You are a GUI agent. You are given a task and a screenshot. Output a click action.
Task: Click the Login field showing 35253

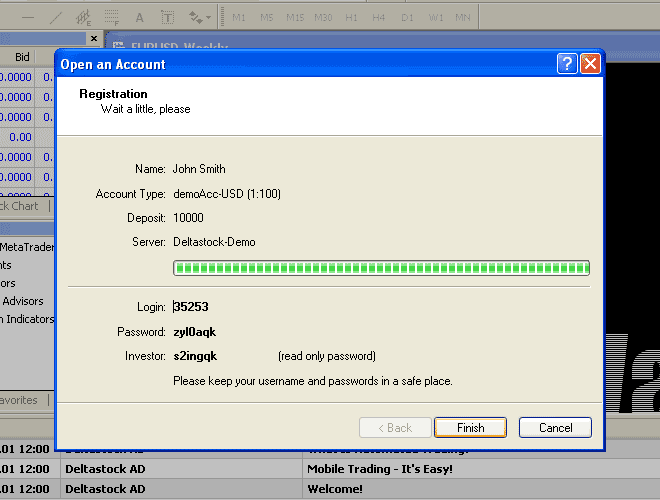[191, 307]
